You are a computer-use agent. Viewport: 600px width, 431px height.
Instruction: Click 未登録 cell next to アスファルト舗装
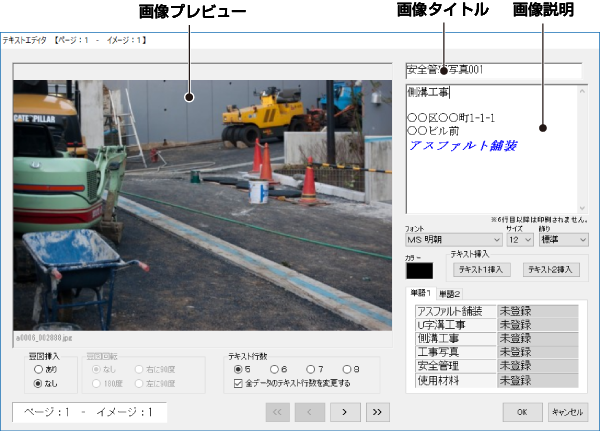(538, 311)
